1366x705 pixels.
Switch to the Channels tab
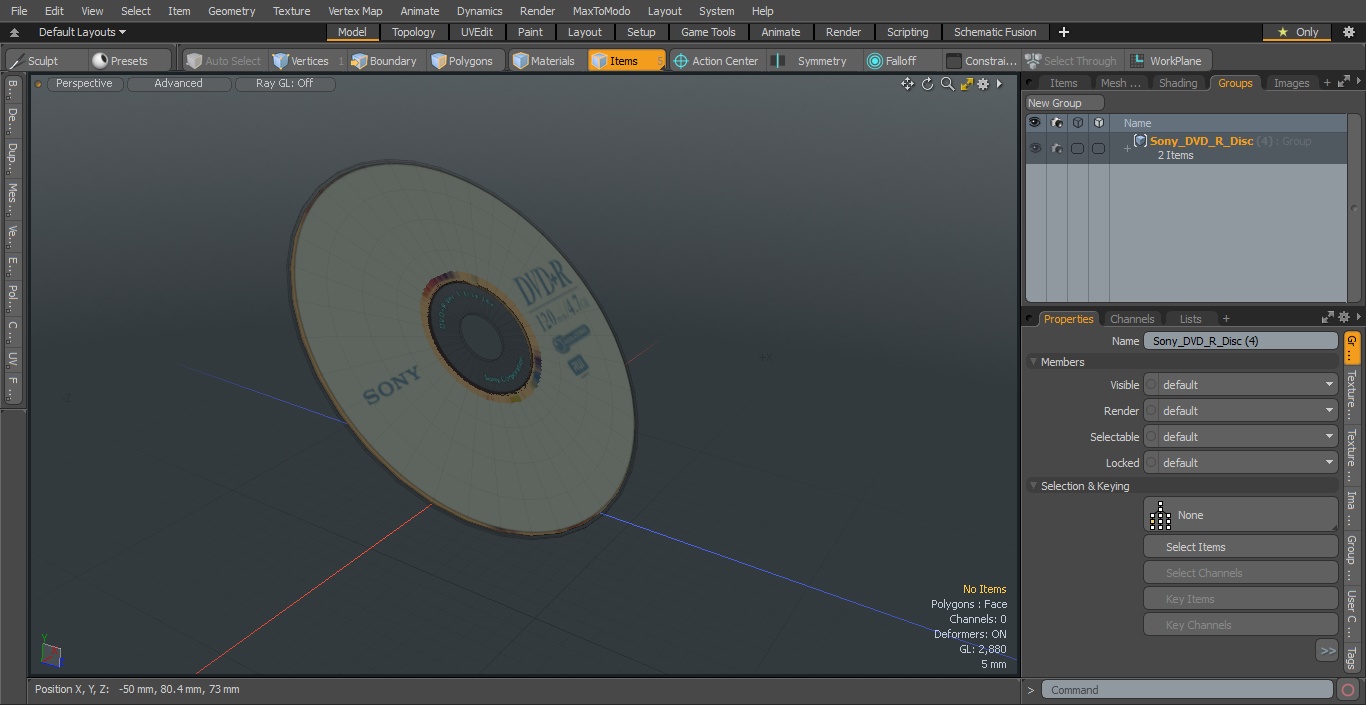click(x=1132, y=319)
